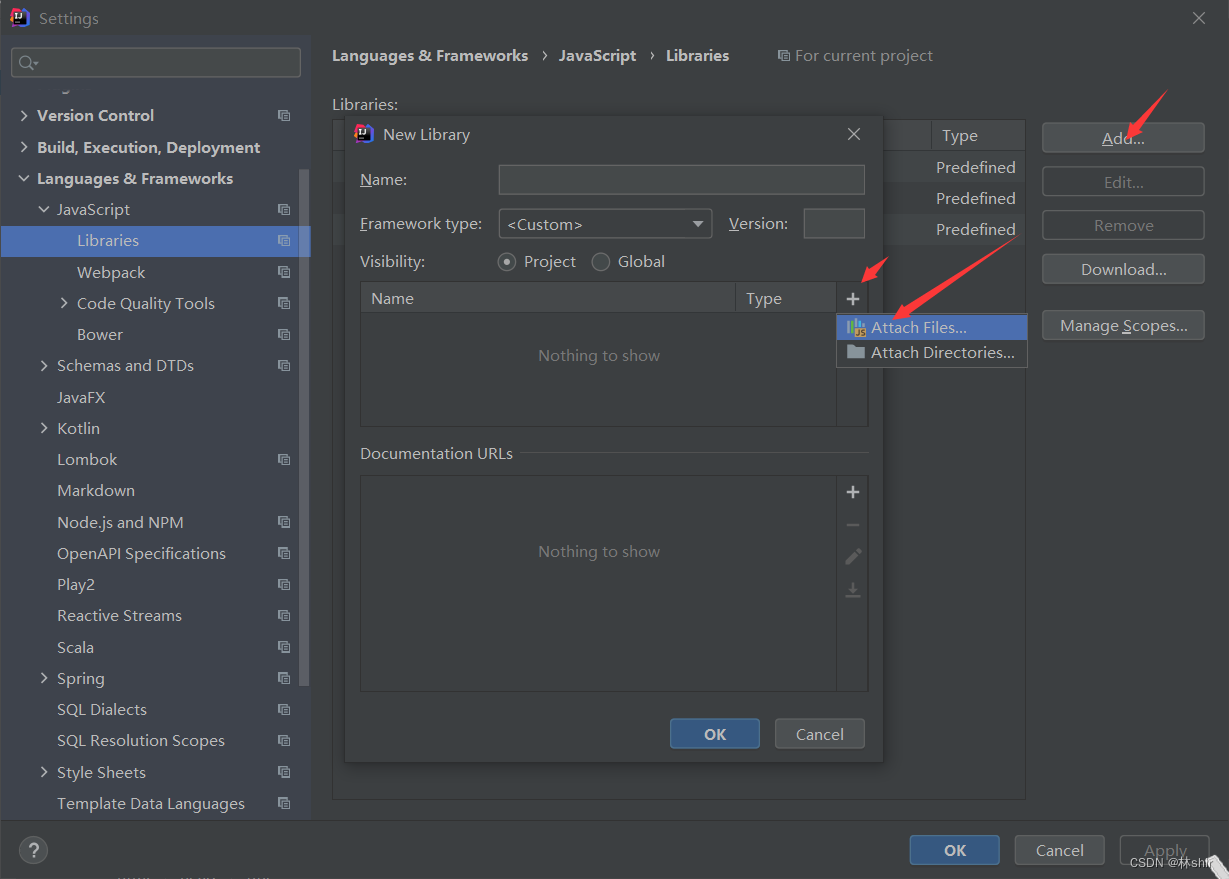Click the project-level icon beside Style Sheets

click(x=284, y=772)
